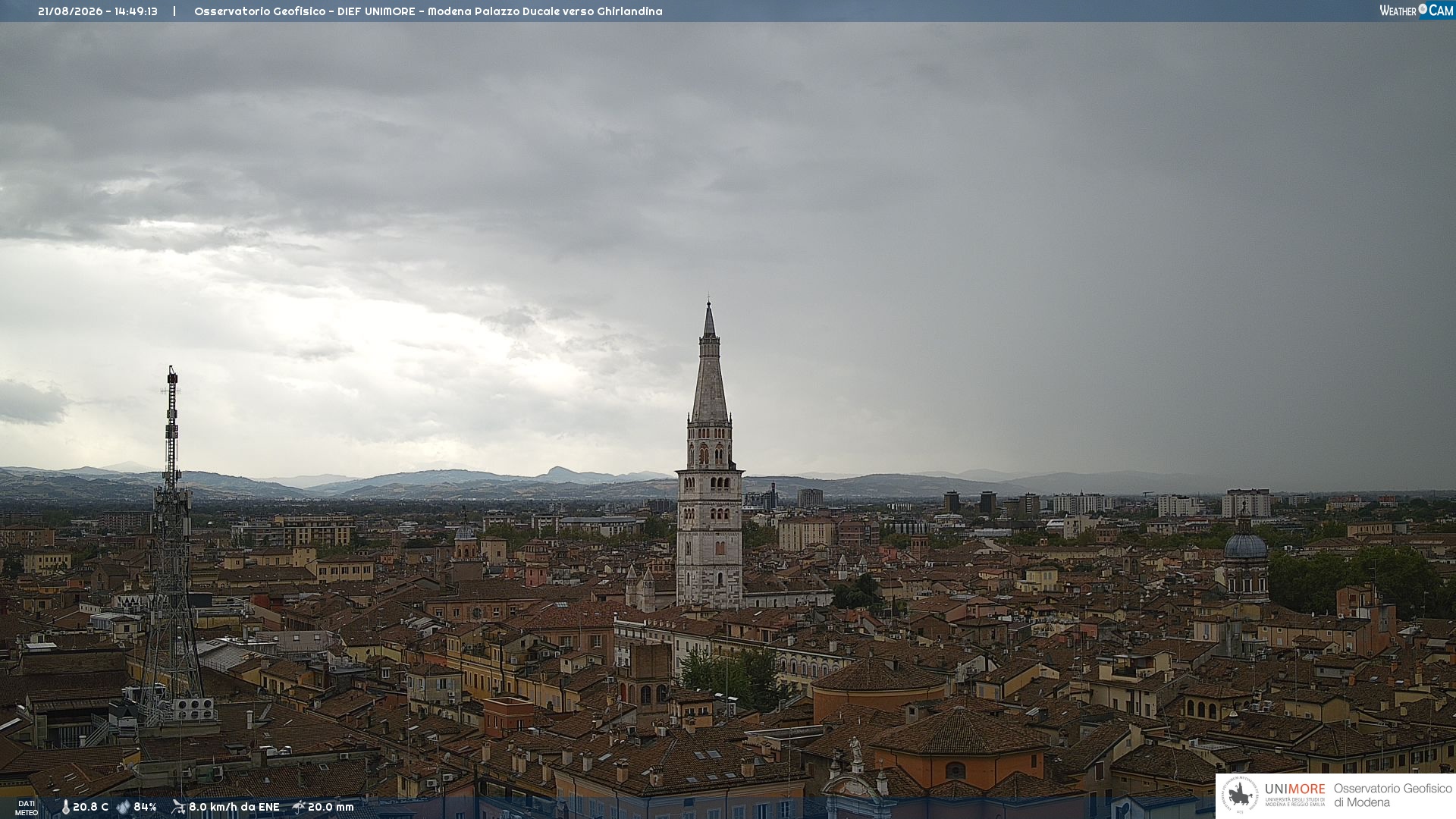Viewport: 1456px width, 819px height.
Task: Click the rain umbrella precipitation icon
Action: 299,807
